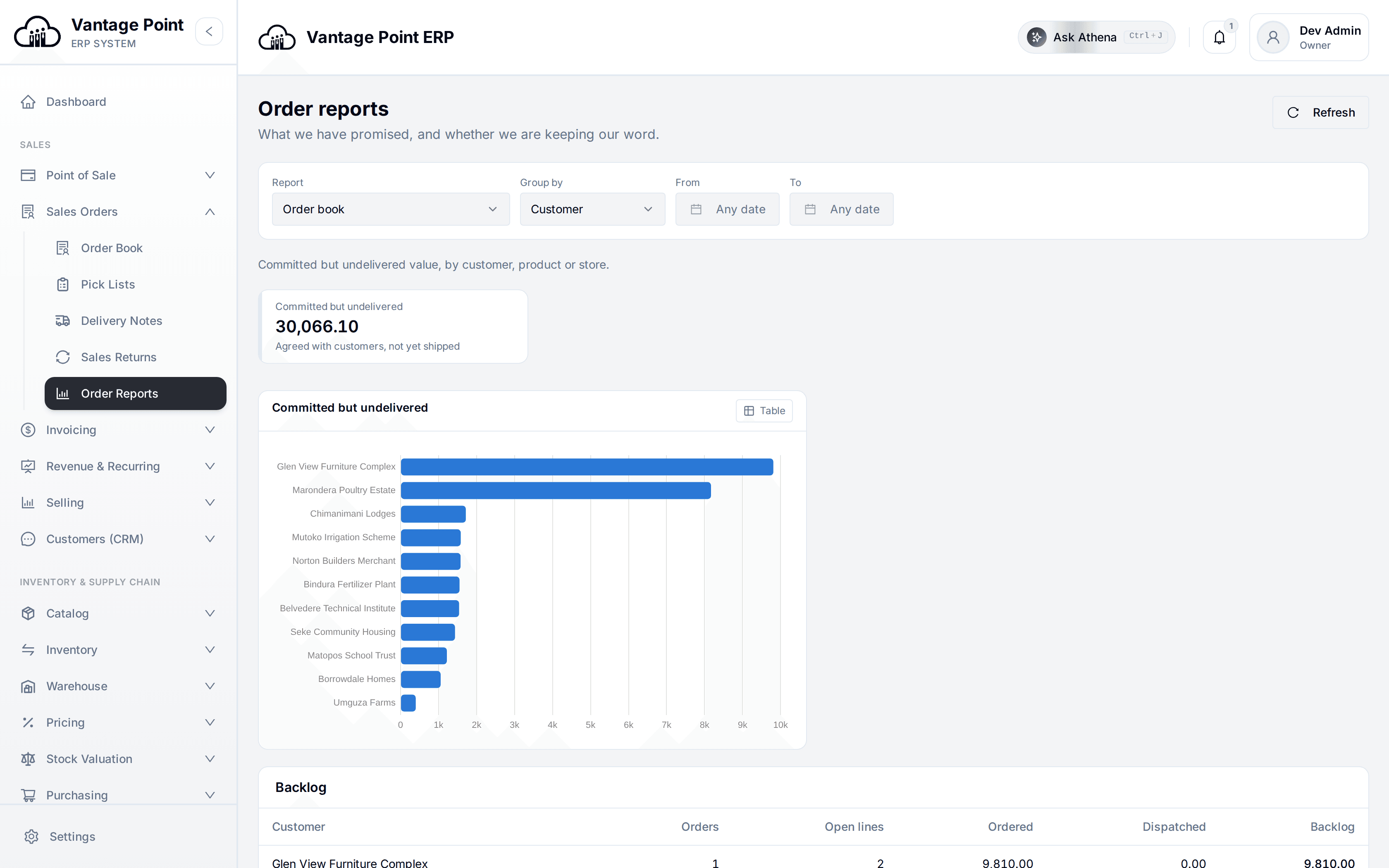Open Pick Lists page

[x=136, y=284]
